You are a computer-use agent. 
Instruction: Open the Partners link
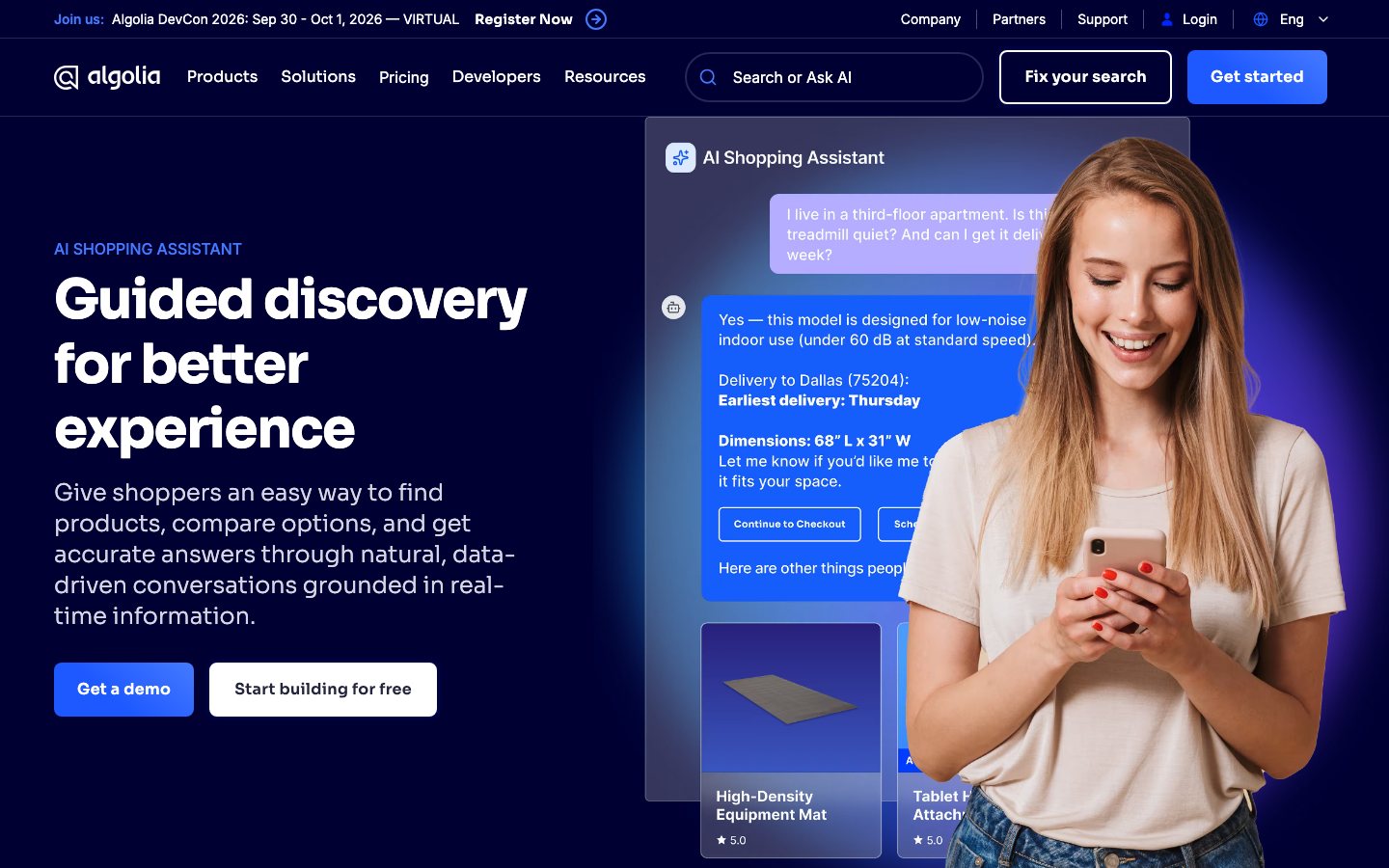1019,19
